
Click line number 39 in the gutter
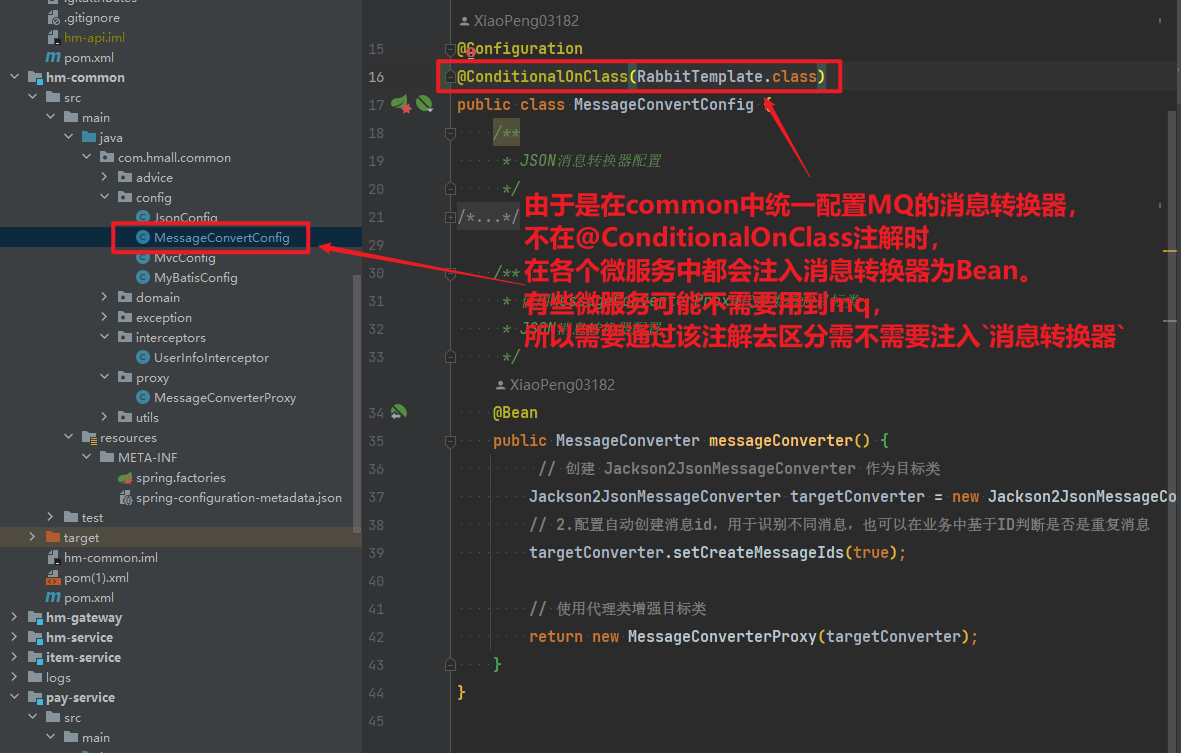coord(375,552)
